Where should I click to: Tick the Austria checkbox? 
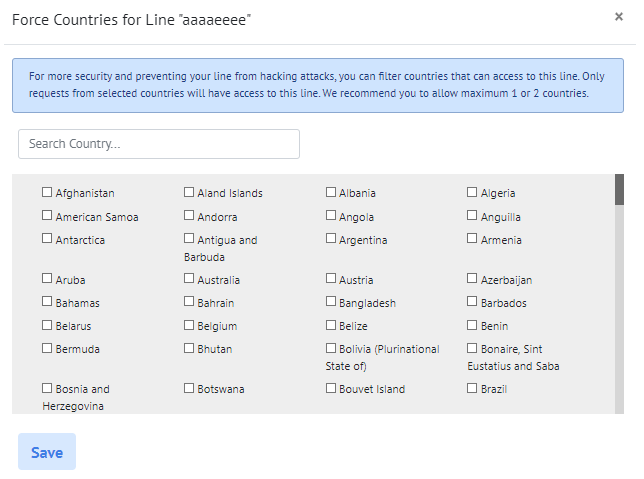[x=331, y=279]
